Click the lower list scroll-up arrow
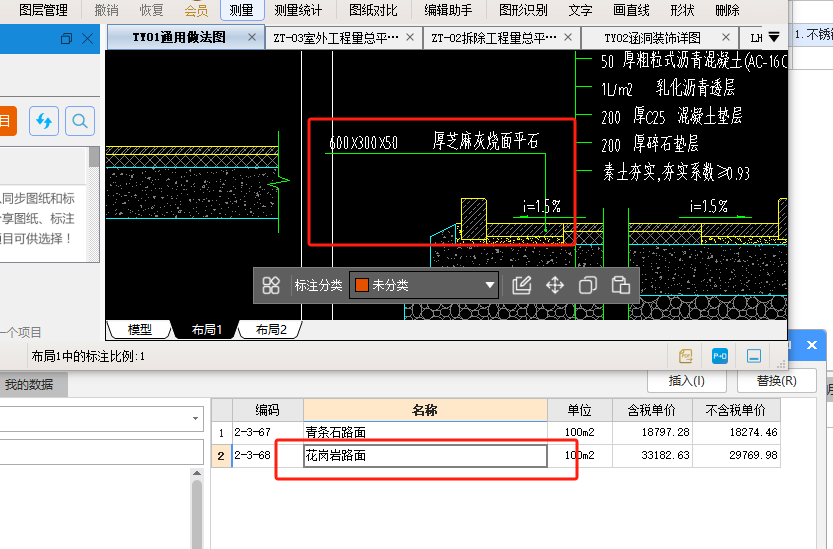 pos(197,473)
